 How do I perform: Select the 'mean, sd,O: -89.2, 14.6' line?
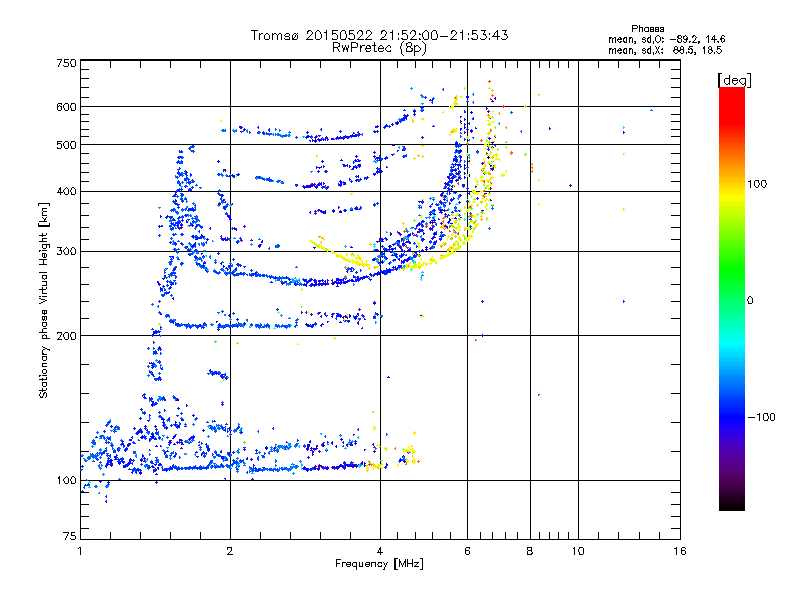[666, 39]
